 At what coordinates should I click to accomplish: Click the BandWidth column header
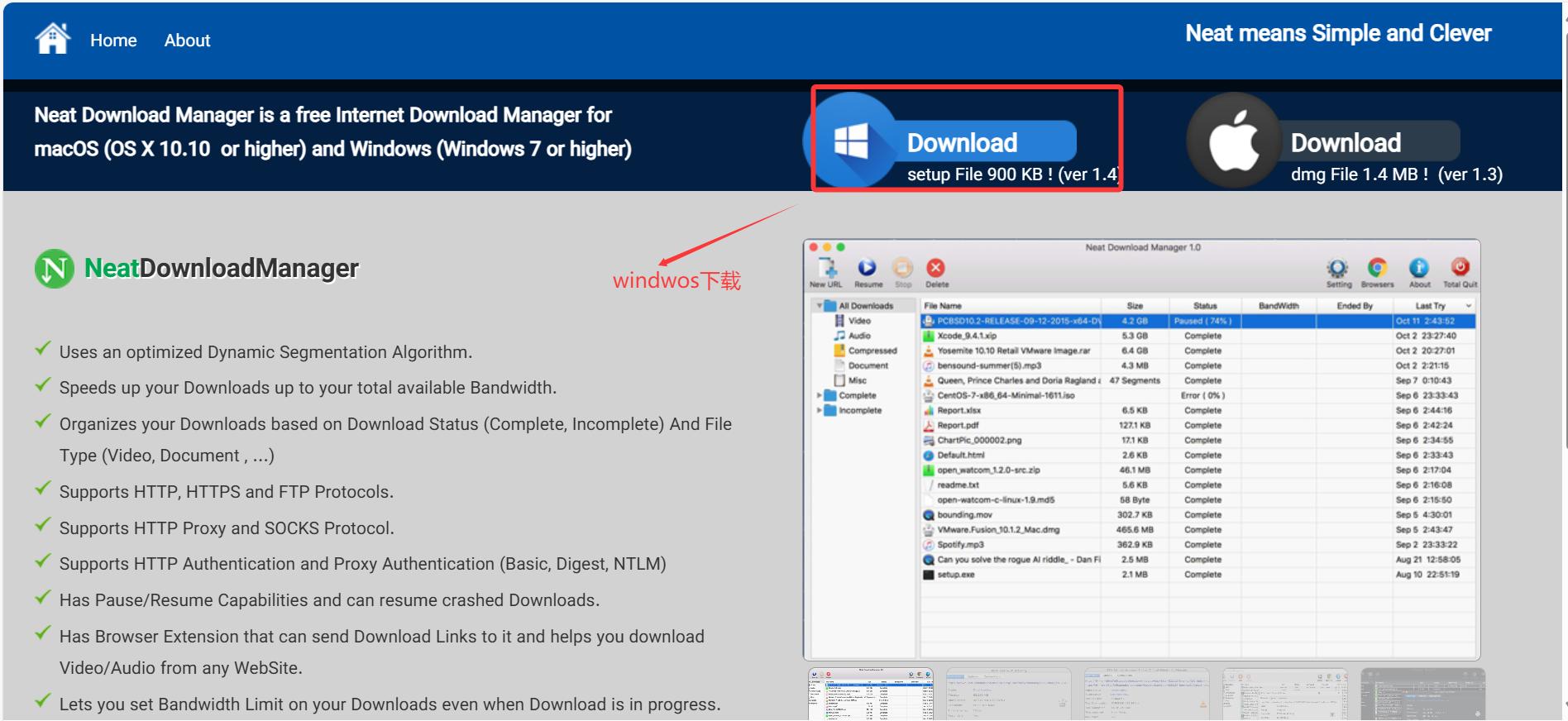(x=1279, y=306)
